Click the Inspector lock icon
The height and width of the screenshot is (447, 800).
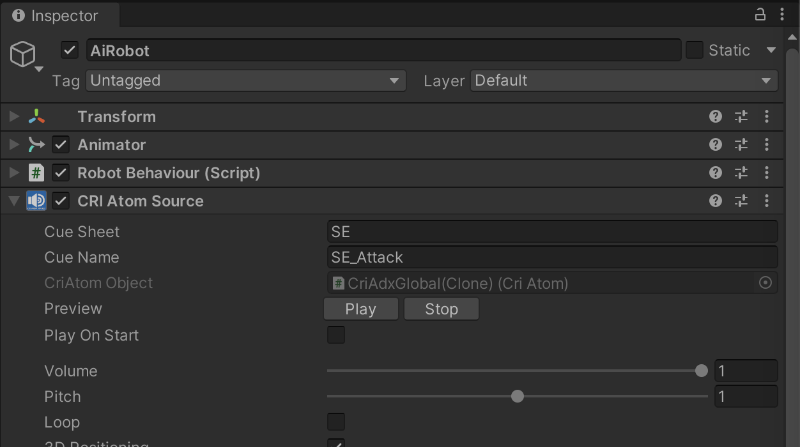[x=759, y=15]
